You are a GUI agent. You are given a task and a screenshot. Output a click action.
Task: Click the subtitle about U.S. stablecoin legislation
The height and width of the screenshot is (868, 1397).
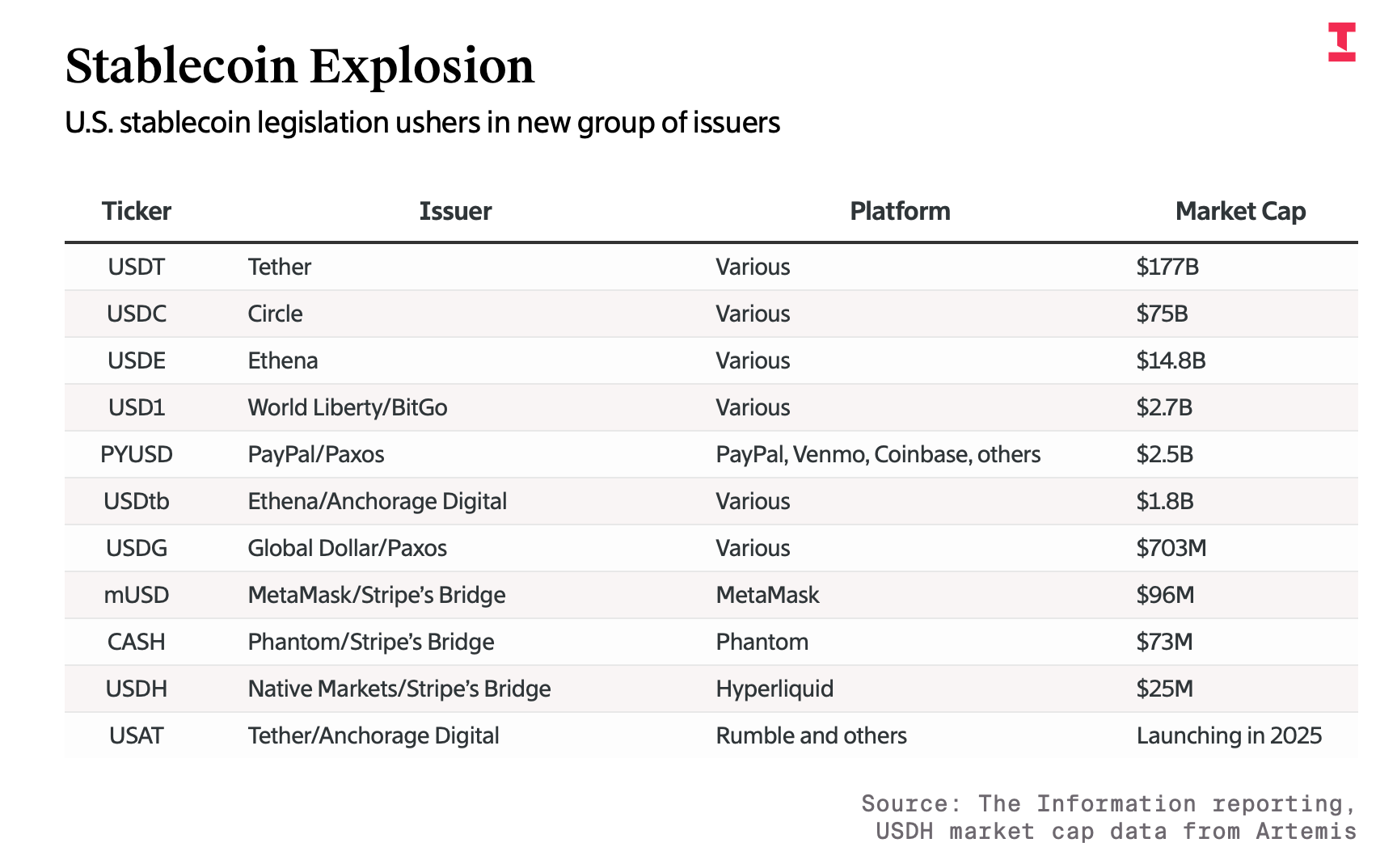click(422, 123)
